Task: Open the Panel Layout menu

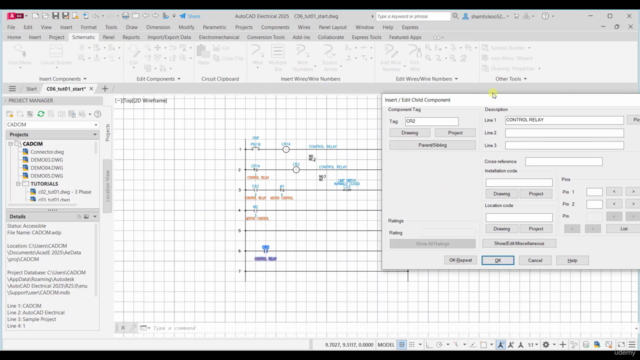Action: point(332,27)
